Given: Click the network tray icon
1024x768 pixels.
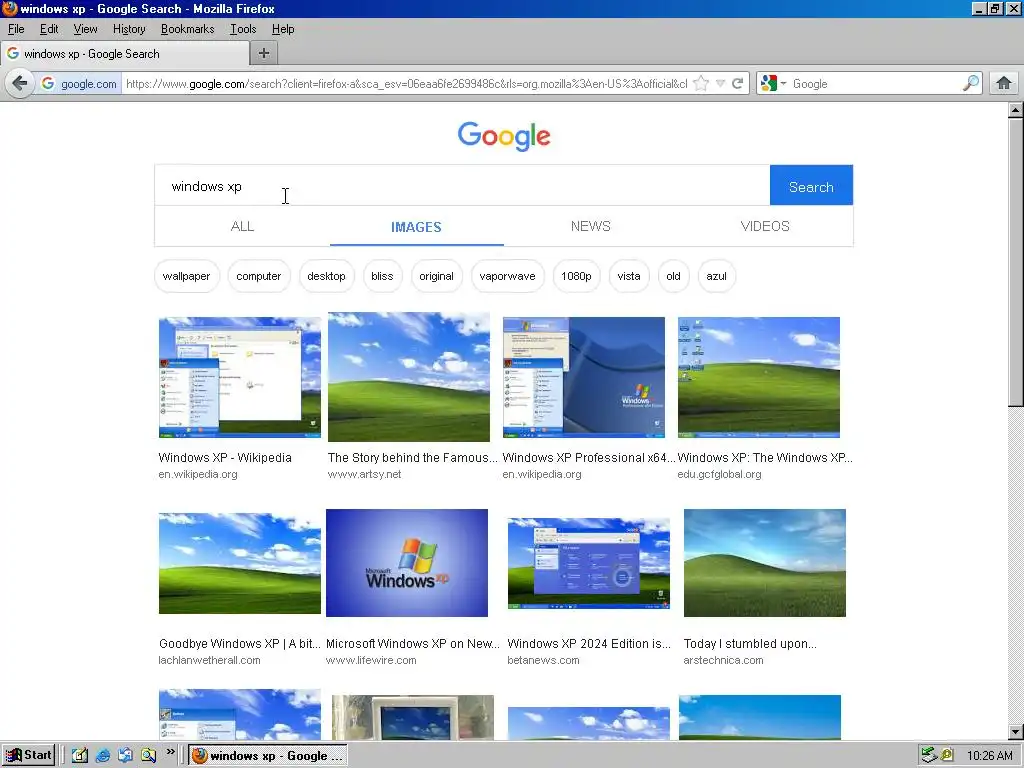Looking at the screenshot, I should [928, 756].
